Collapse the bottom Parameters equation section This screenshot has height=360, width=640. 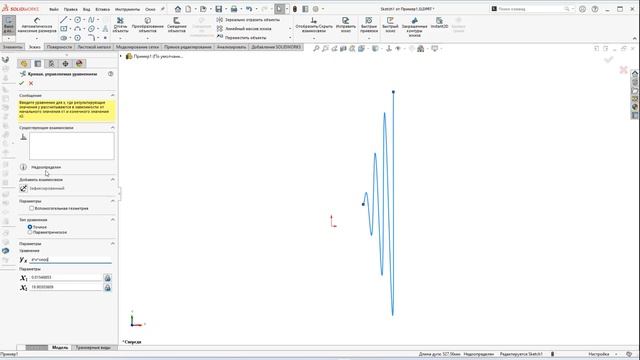[112, 244]
